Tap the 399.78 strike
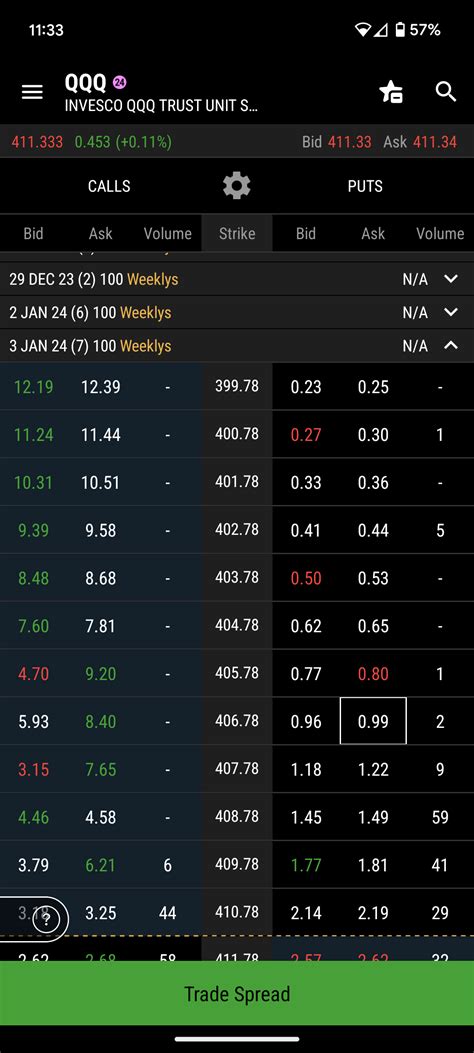 (237, 386)
